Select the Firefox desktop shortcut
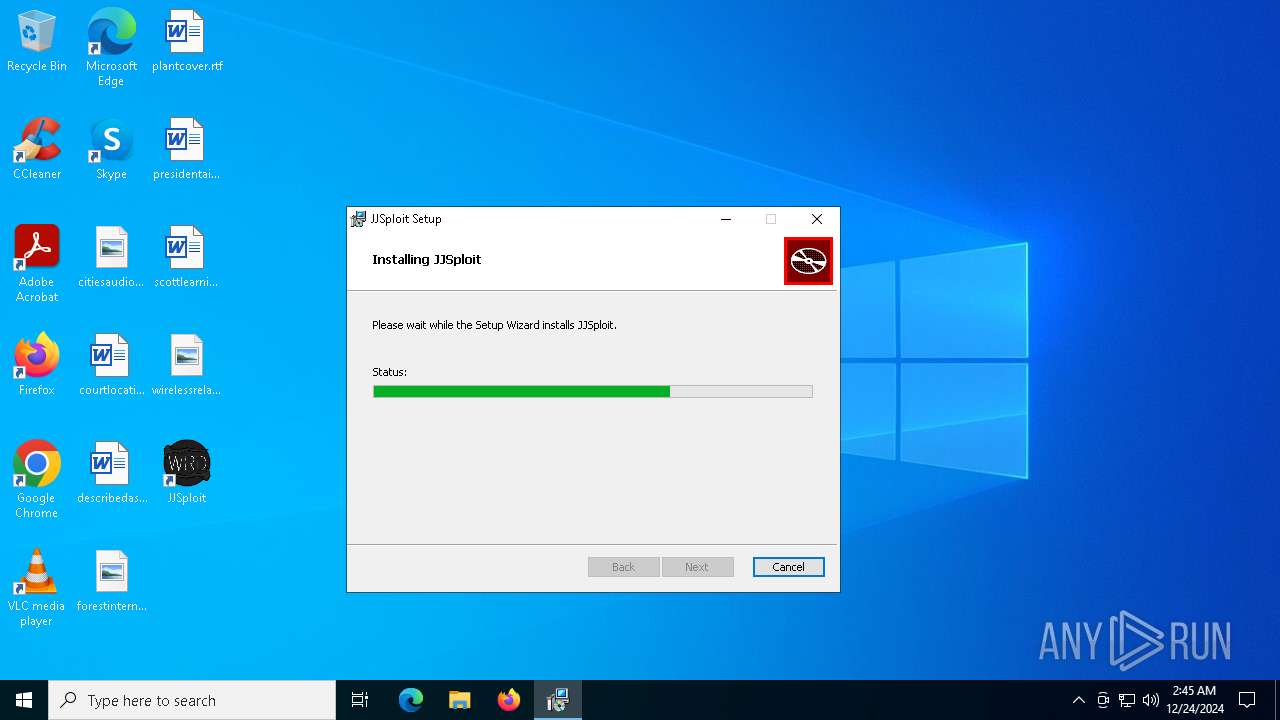The width and height of the screenshot is (1280, 720). coord(37,366)
